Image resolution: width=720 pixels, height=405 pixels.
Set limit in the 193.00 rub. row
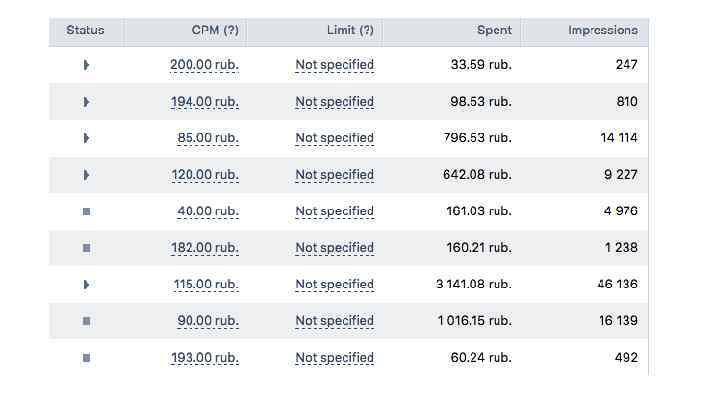click(334, 358)
